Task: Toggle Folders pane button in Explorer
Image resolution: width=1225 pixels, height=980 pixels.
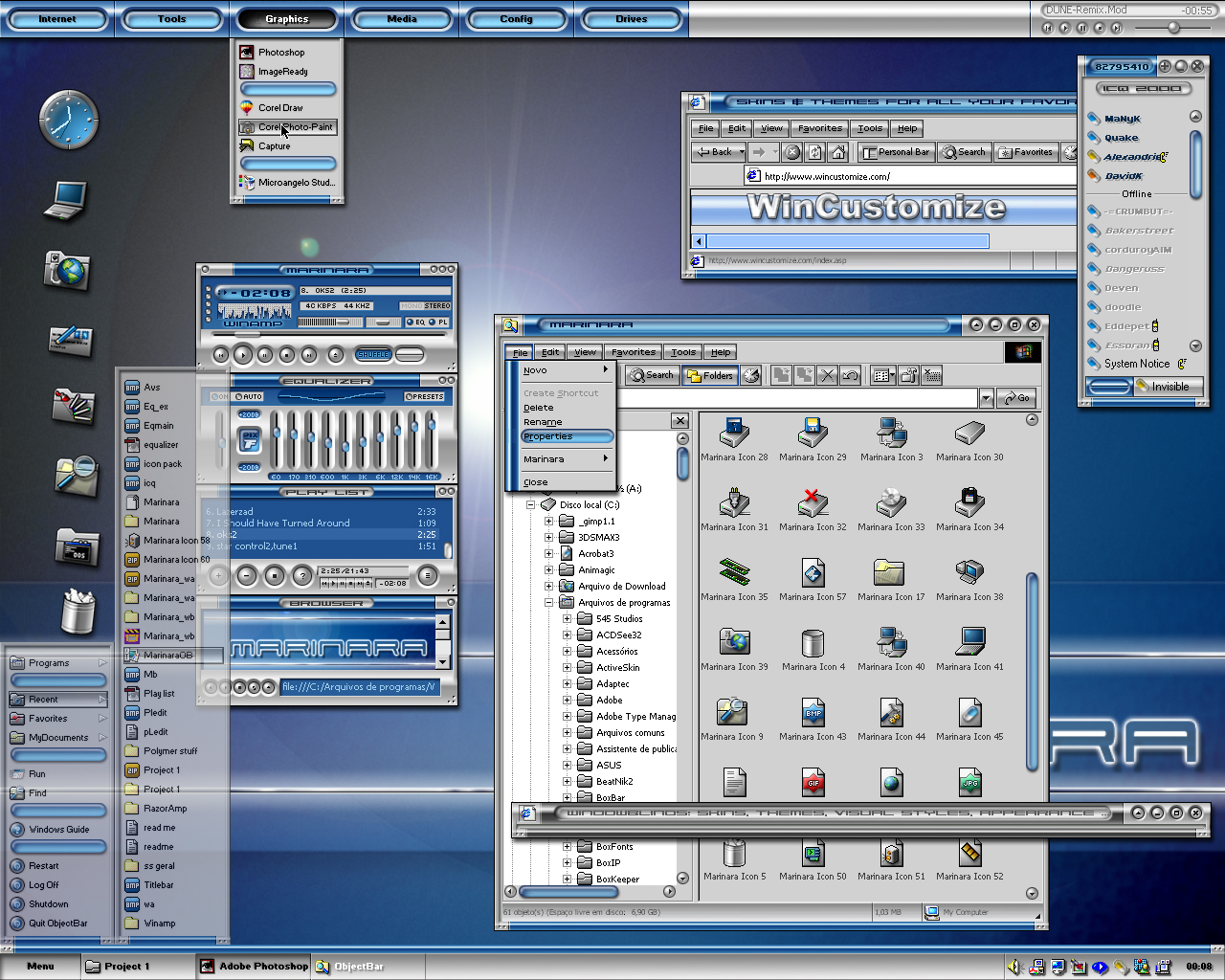Action: click(710, 375)
